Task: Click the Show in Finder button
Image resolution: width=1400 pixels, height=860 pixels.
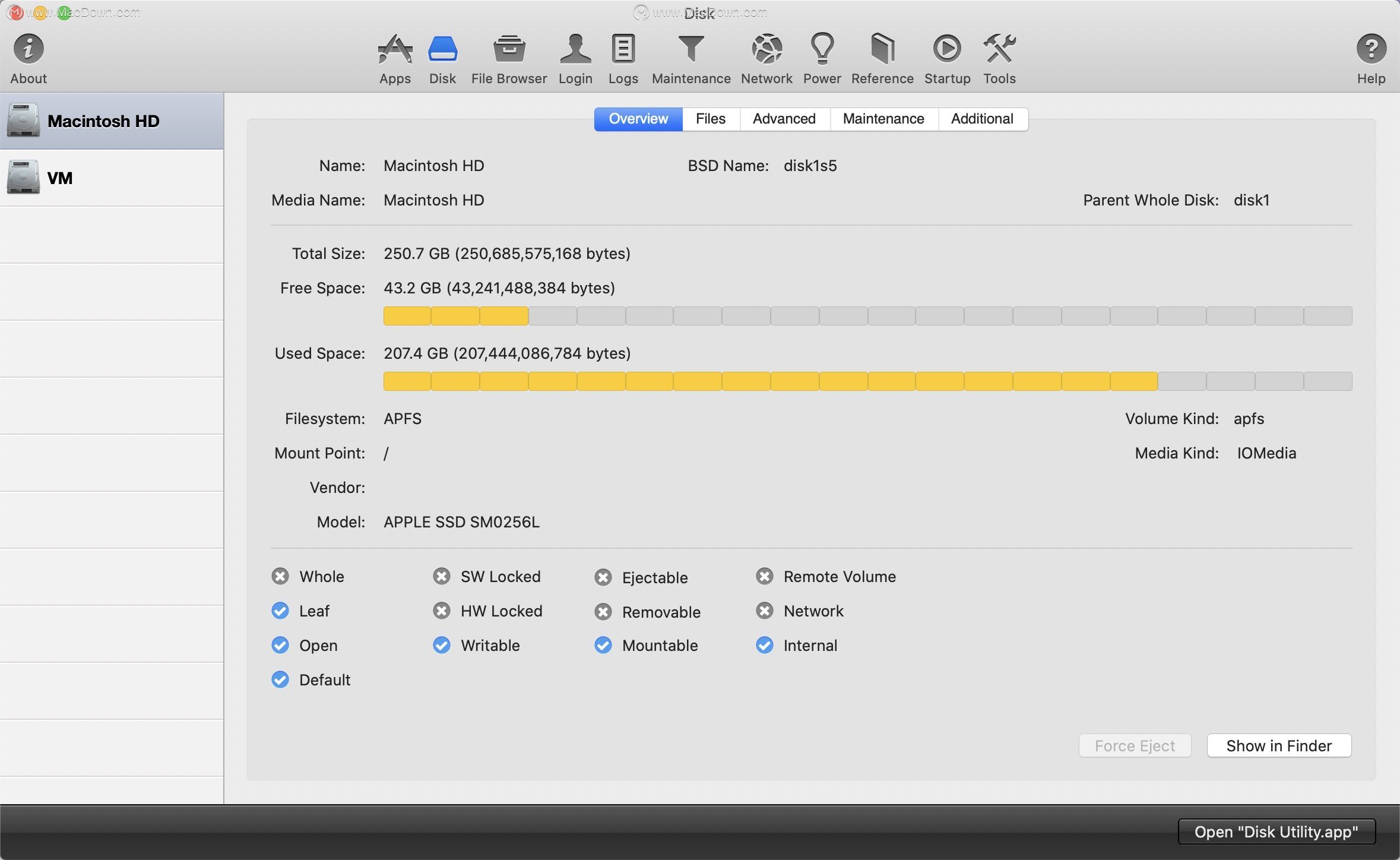Action: 1279,745
